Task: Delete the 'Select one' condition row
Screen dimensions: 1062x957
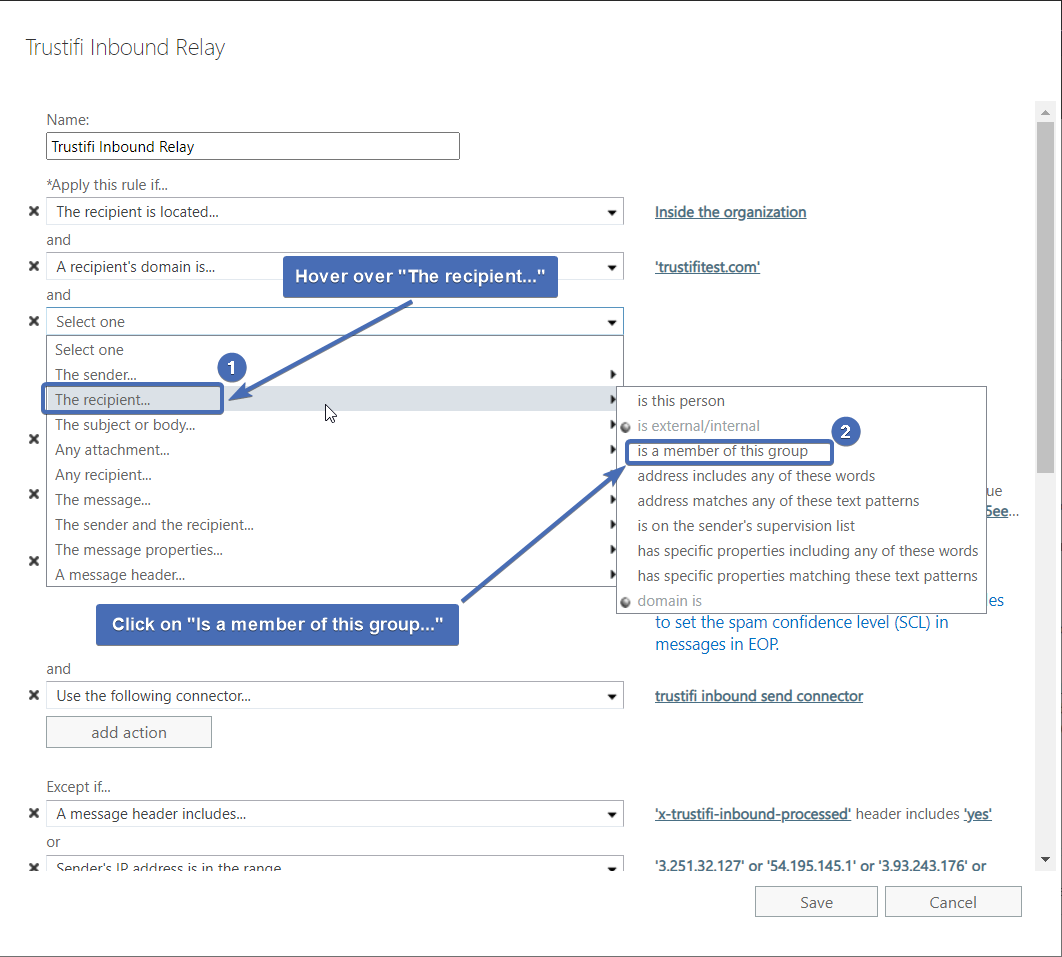Action: click(x=34, y=321)
